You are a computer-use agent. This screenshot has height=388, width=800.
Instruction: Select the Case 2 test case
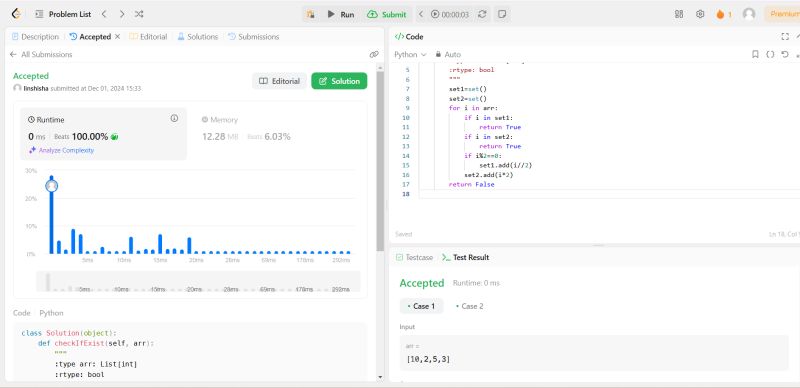coord(469,306)
